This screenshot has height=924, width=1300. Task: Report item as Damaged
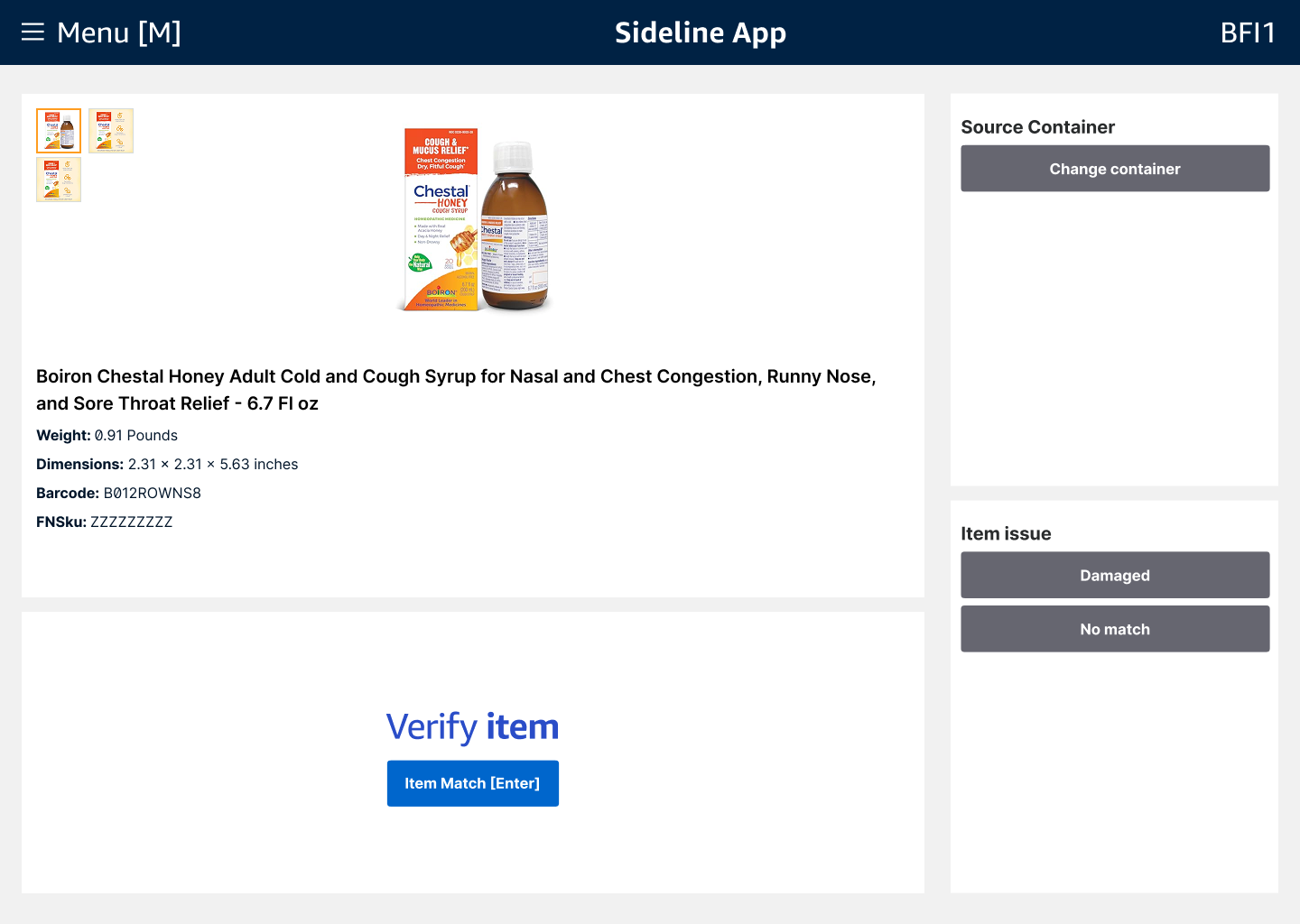[1115, 575]
